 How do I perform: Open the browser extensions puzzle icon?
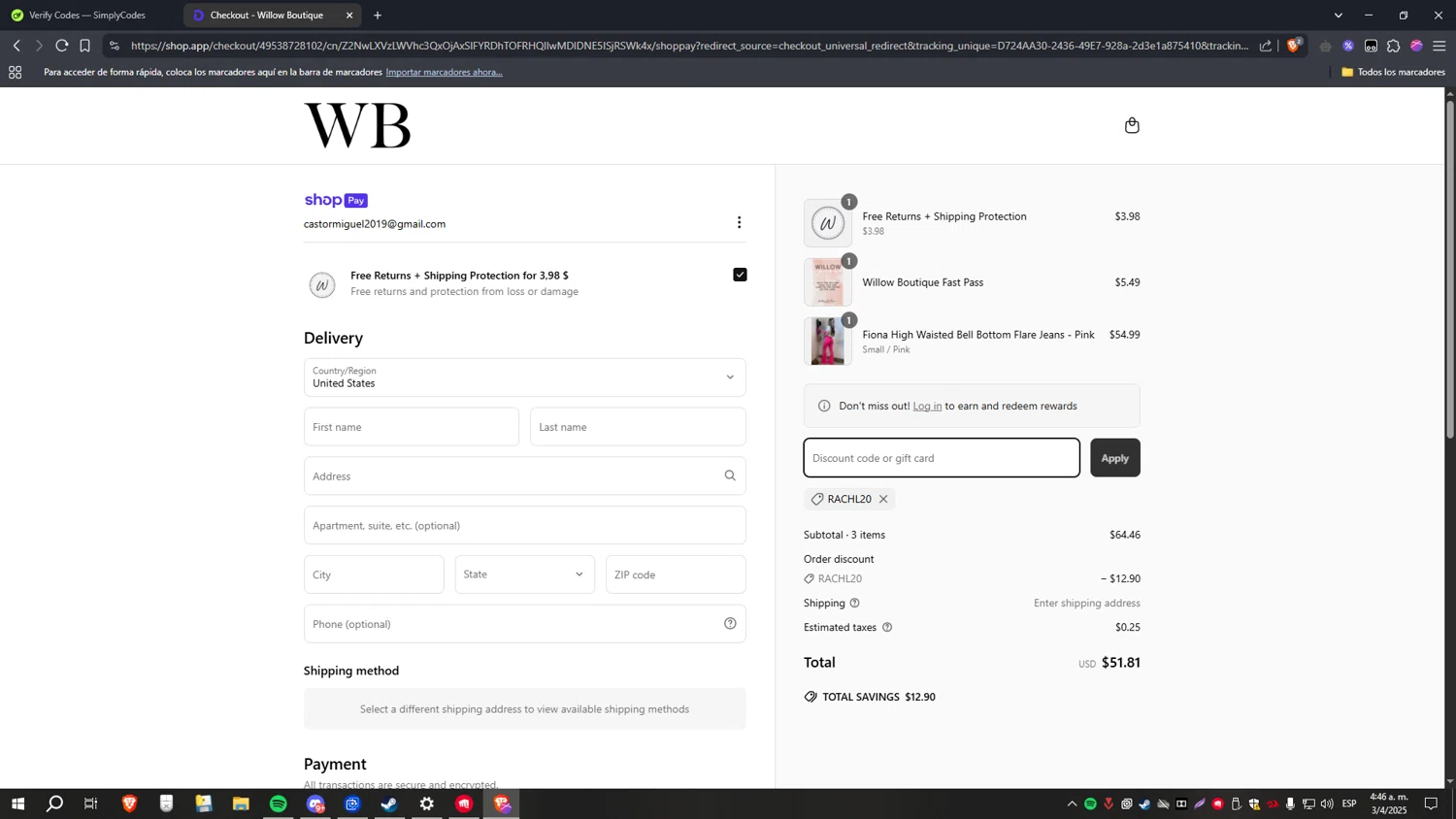pos(1394,46)
